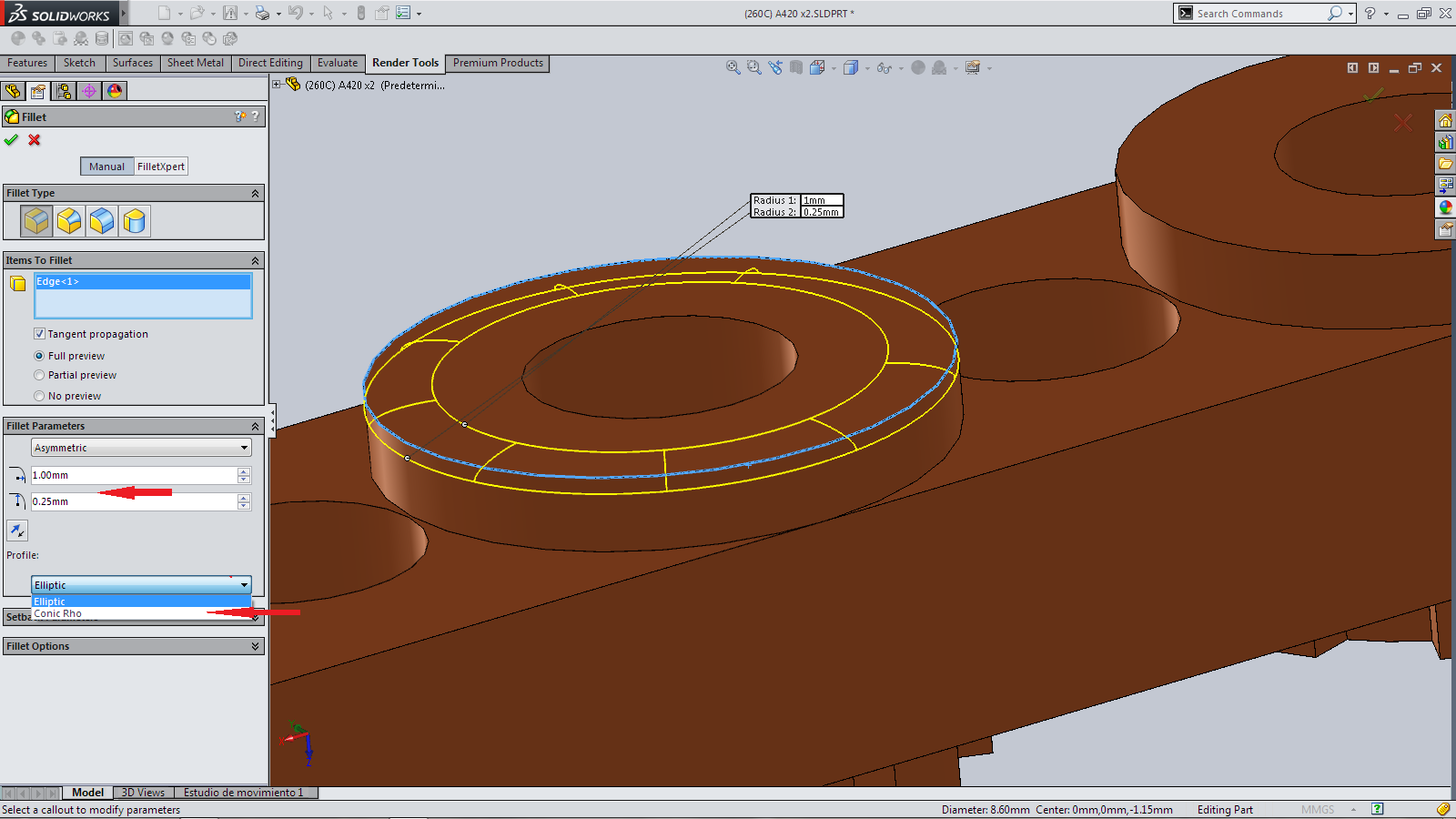
Task: Select the full round fillet type icon
Action: tap(135, 221)
